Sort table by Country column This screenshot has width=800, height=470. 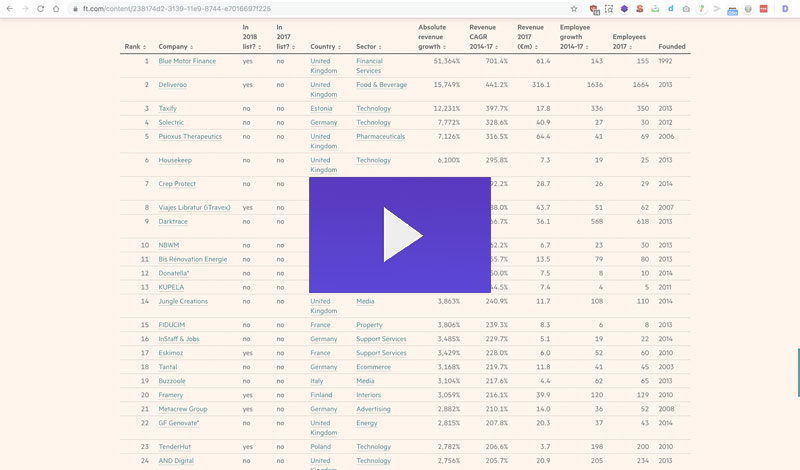click(326, 46)
